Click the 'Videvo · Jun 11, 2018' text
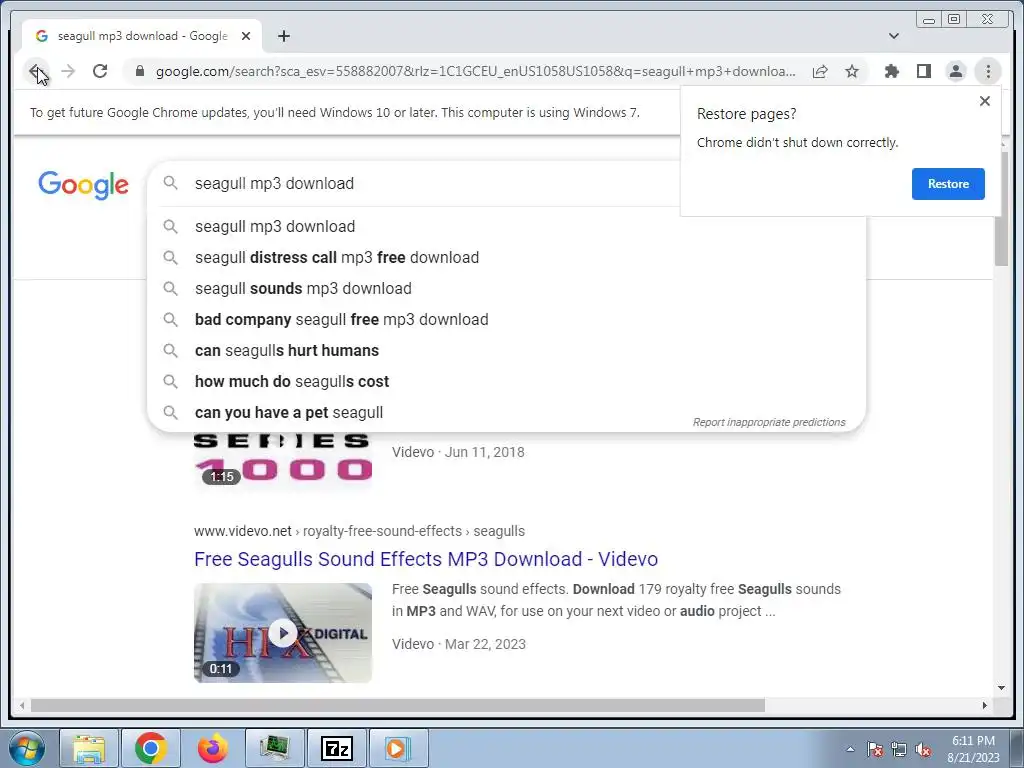Screen dimensions: 1024x768 tap(458, 452)
